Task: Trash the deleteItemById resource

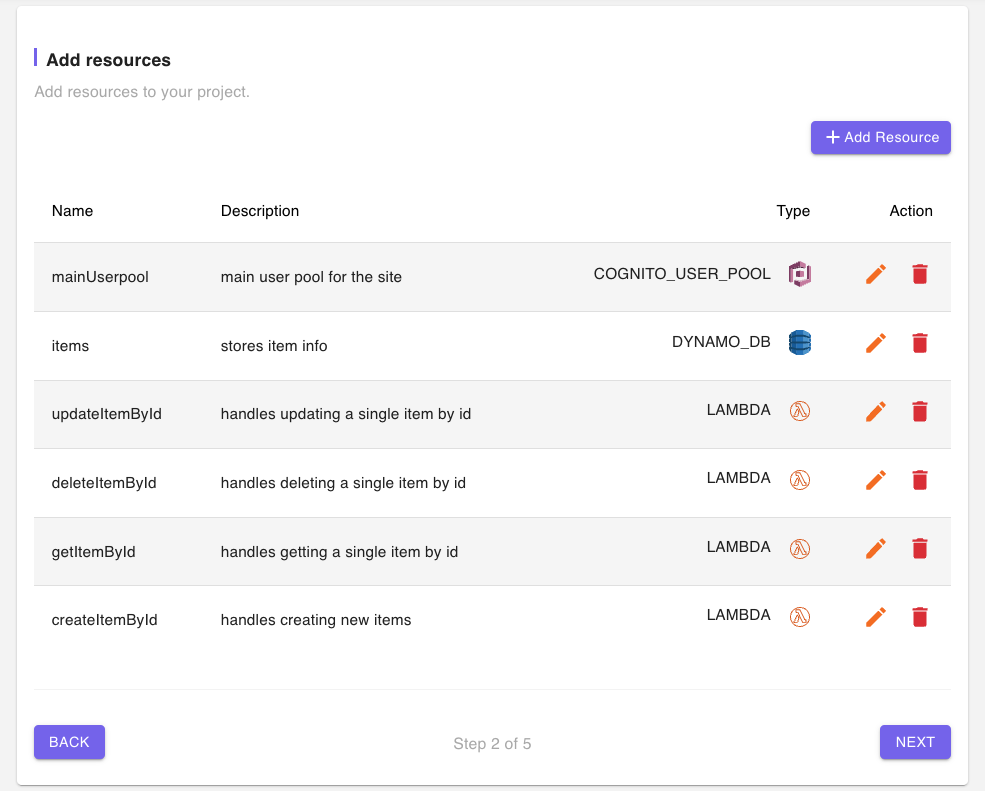Action: [920, 480]
